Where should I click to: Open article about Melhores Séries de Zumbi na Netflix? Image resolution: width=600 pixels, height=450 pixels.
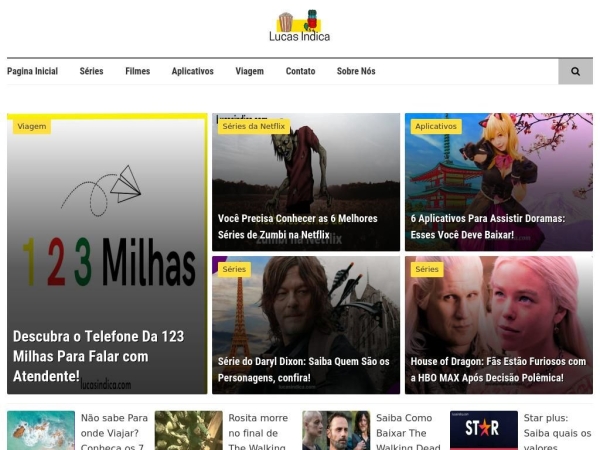(x=298, y=227)
